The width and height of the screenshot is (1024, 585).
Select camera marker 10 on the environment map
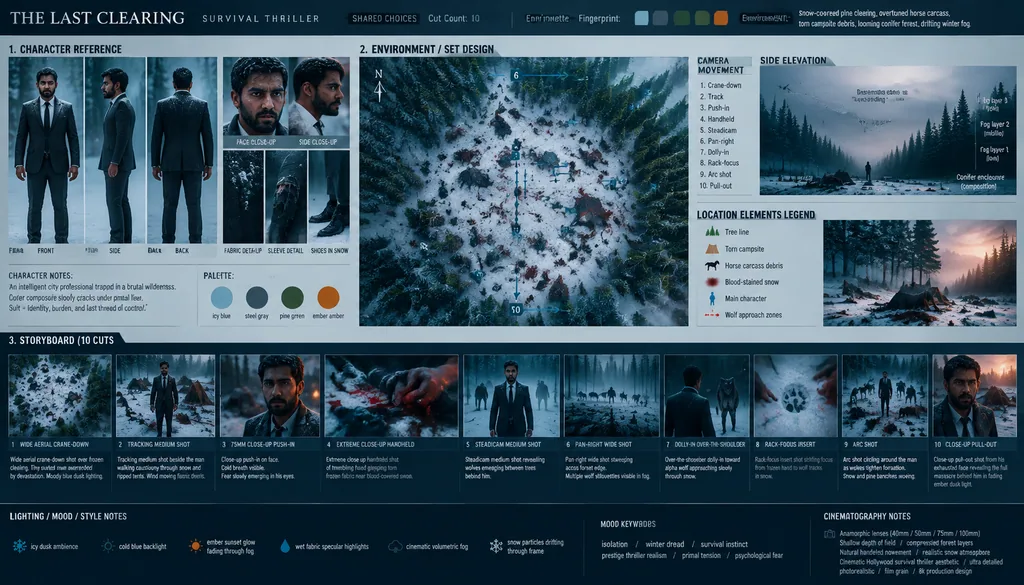pos(516,309)
